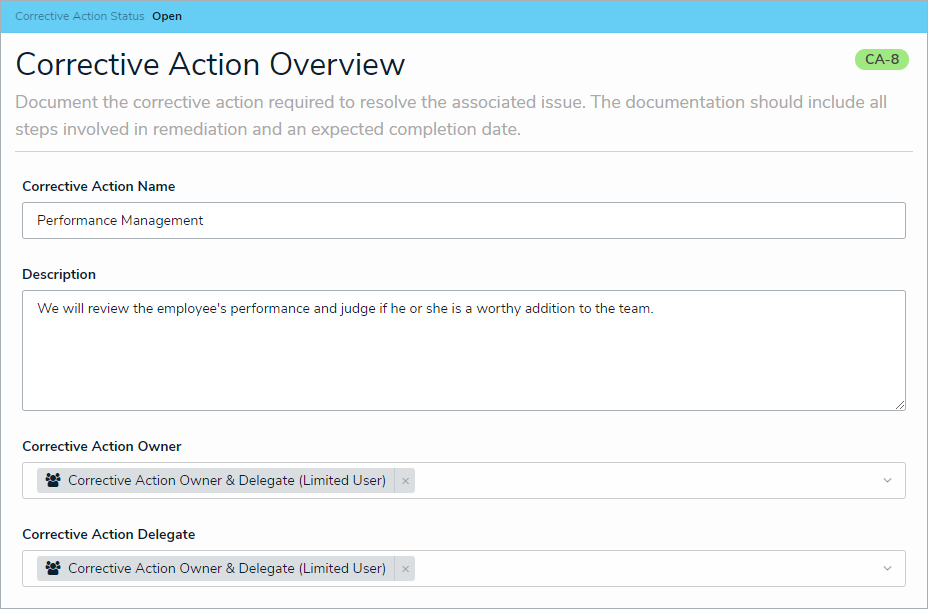Click the Corrective Action Overview heading

210,64
